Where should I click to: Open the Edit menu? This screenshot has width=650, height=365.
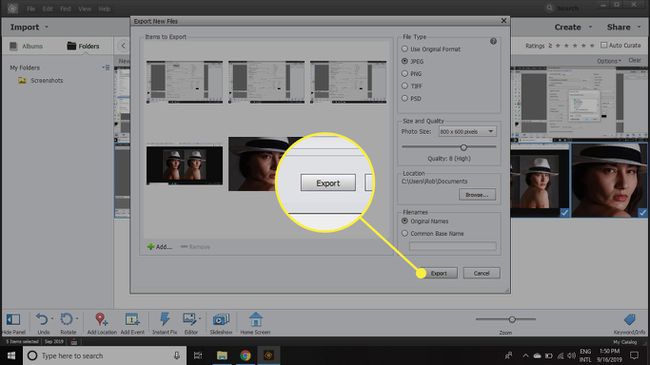click(48, 9)
